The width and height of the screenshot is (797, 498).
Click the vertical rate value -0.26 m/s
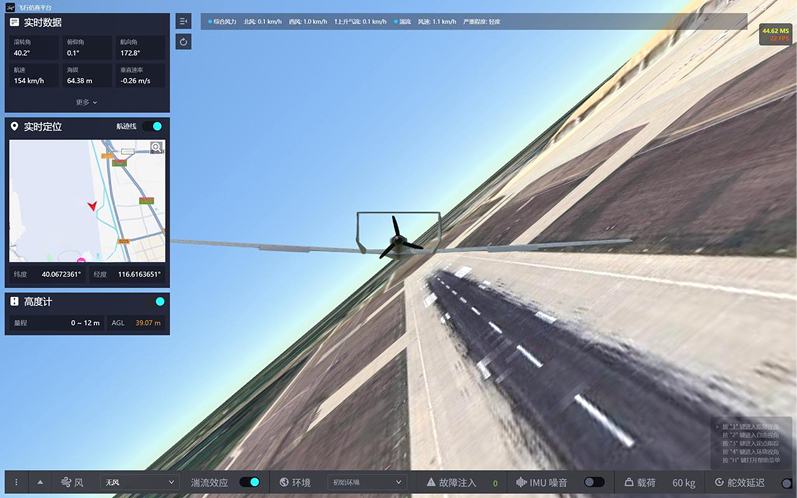(135, 81)
